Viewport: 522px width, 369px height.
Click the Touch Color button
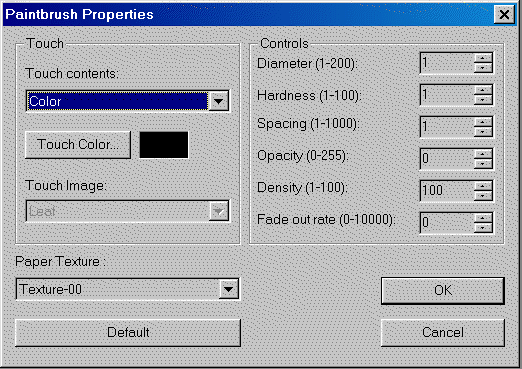tap(78, 145)
